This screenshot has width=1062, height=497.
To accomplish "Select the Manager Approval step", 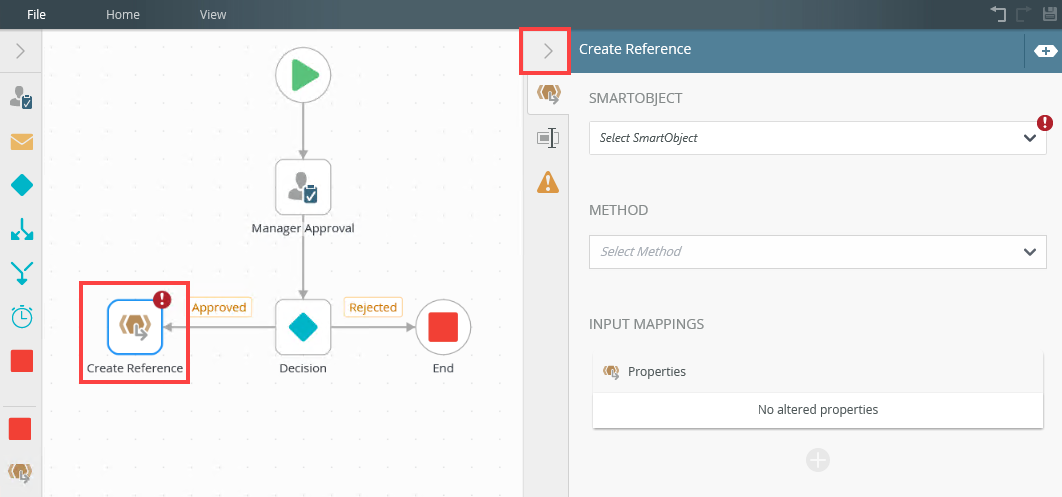I will (x=303, y=186).
